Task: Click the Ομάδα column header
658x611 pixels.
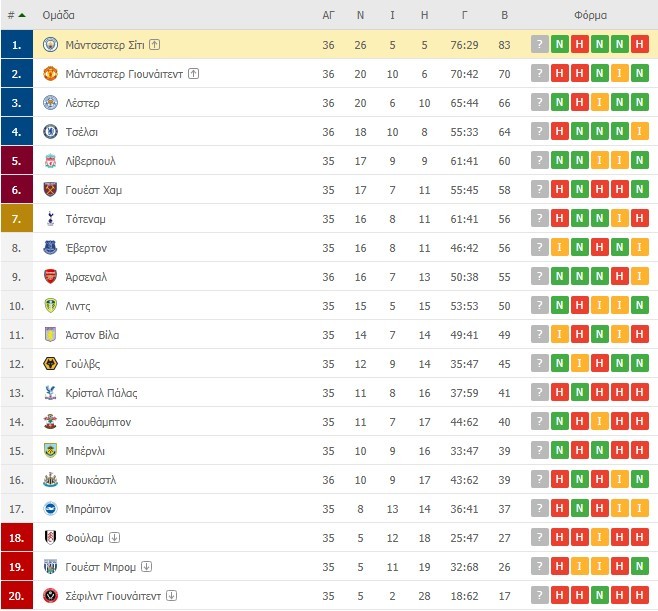Action: click(x=59, y=15)
